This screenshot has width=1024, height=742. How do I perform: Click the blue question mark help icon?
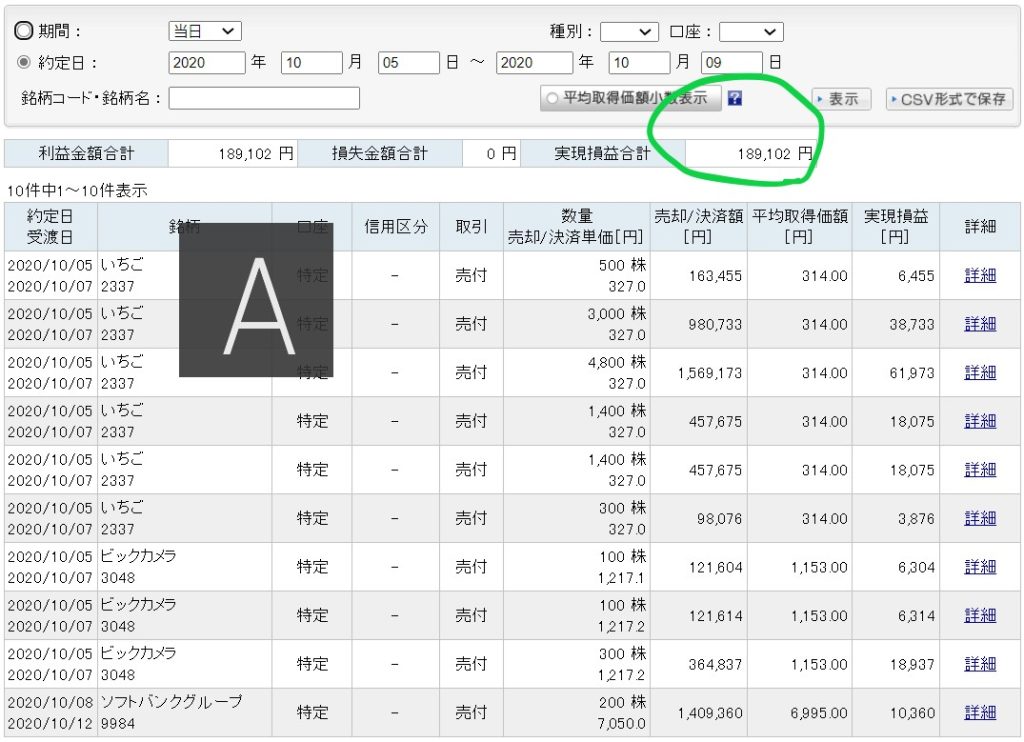click(735, 99)
